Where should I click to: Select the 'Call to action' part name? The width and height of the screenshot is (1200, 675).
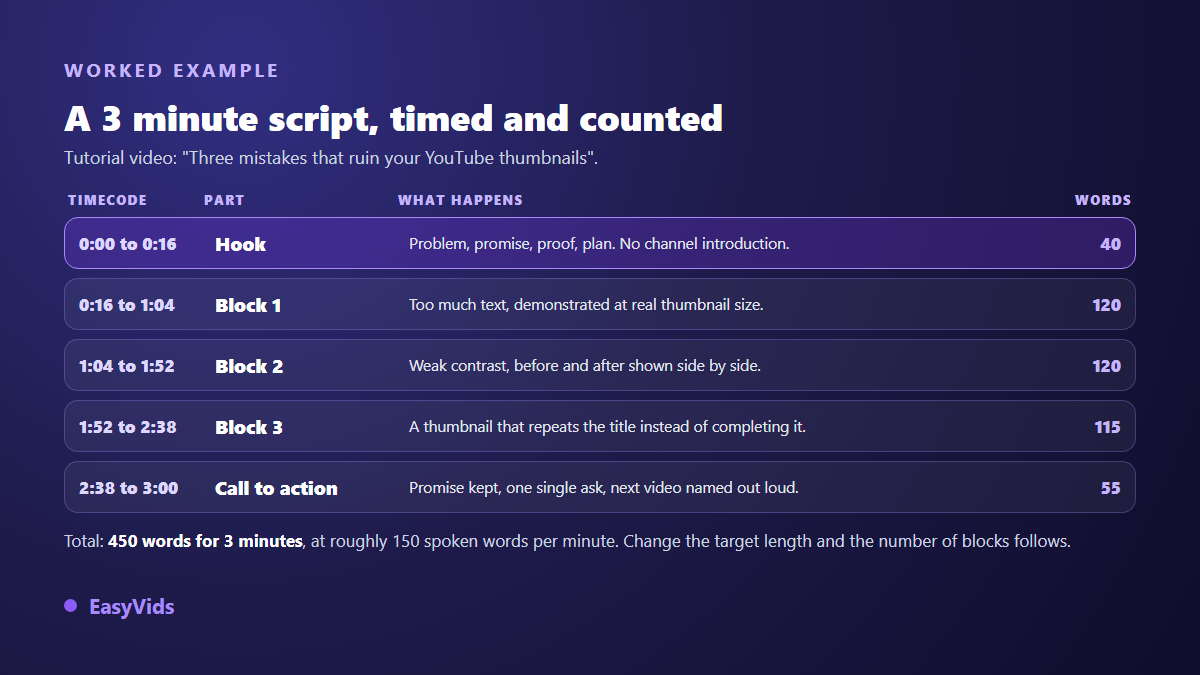click(x=276, y=488)
